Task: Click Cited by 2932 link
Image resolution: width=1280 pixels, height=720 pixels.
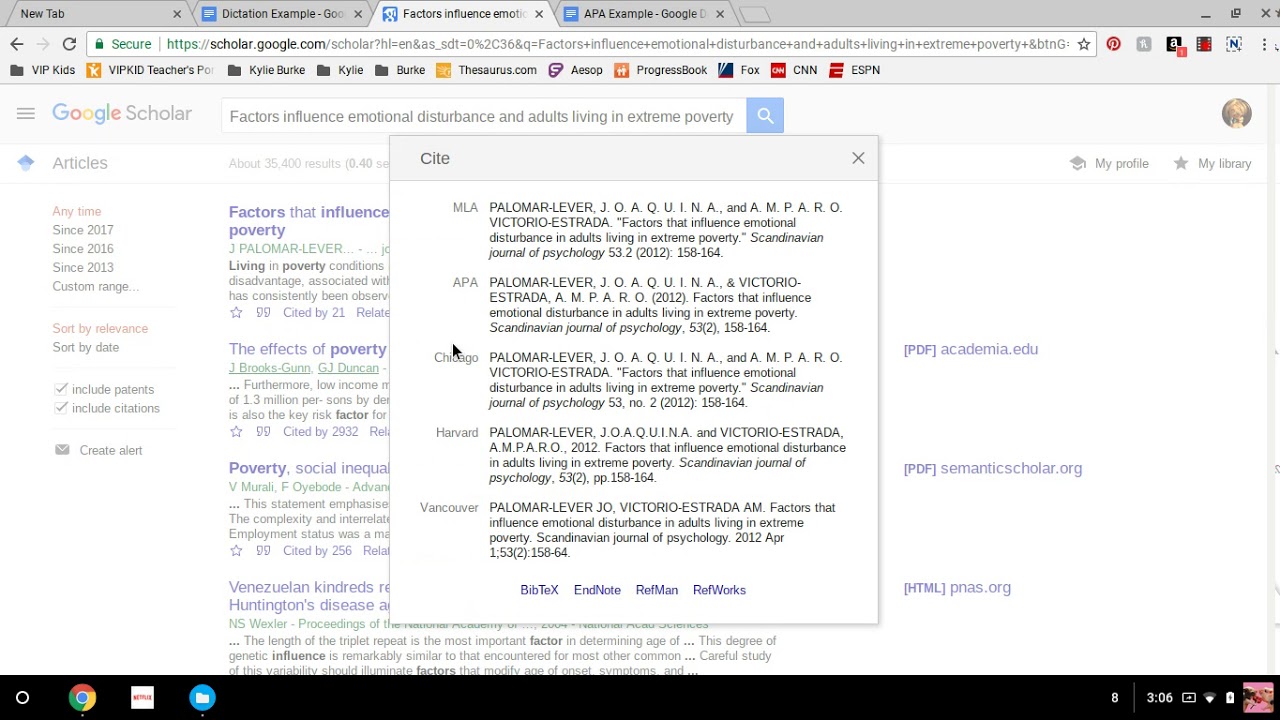Action: point(320,432)
